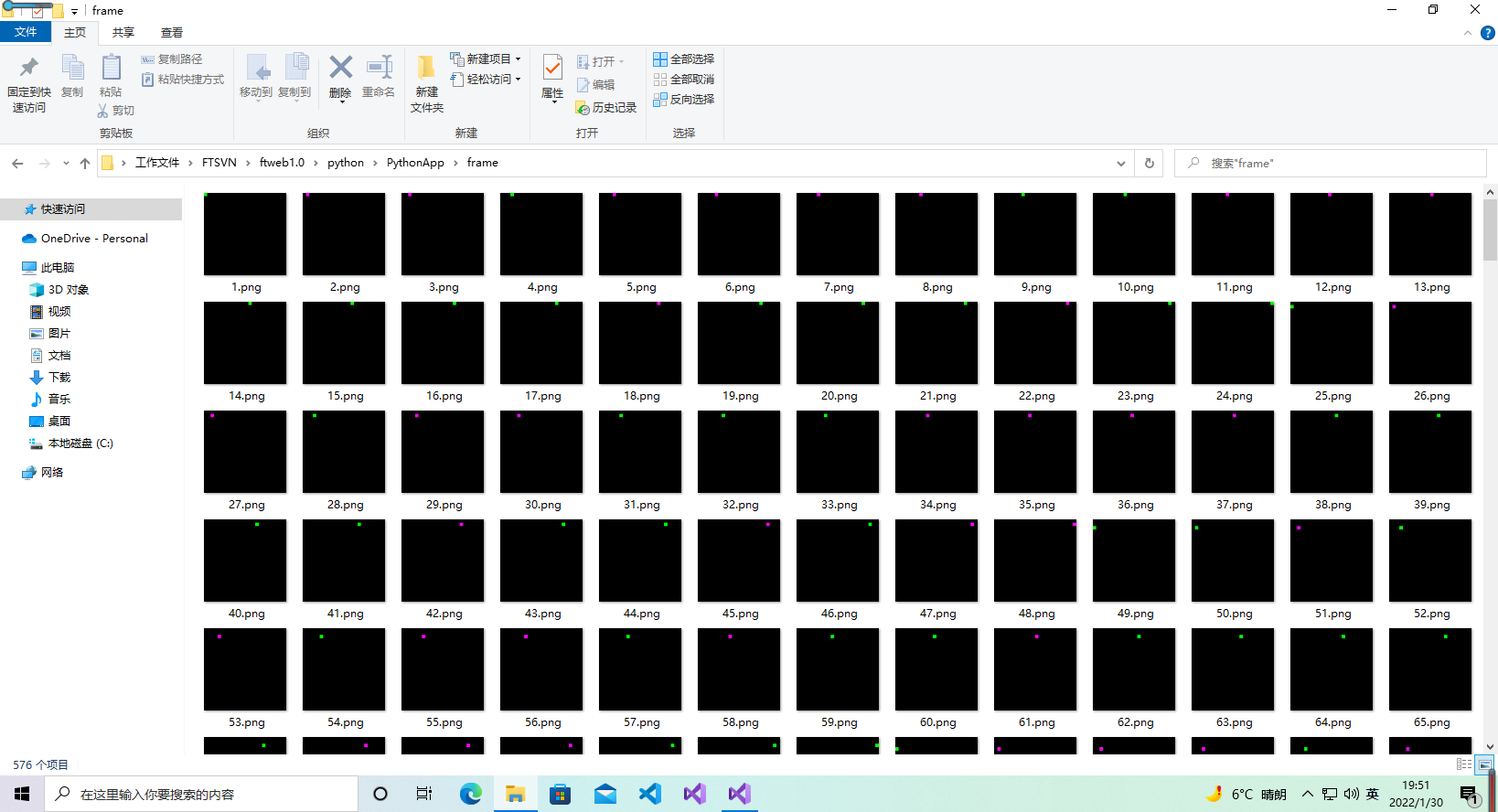The width and height of the screenshot is (1498, 812).
Task: Click the red X Delete icon
Action: click(x=340, y=68)
